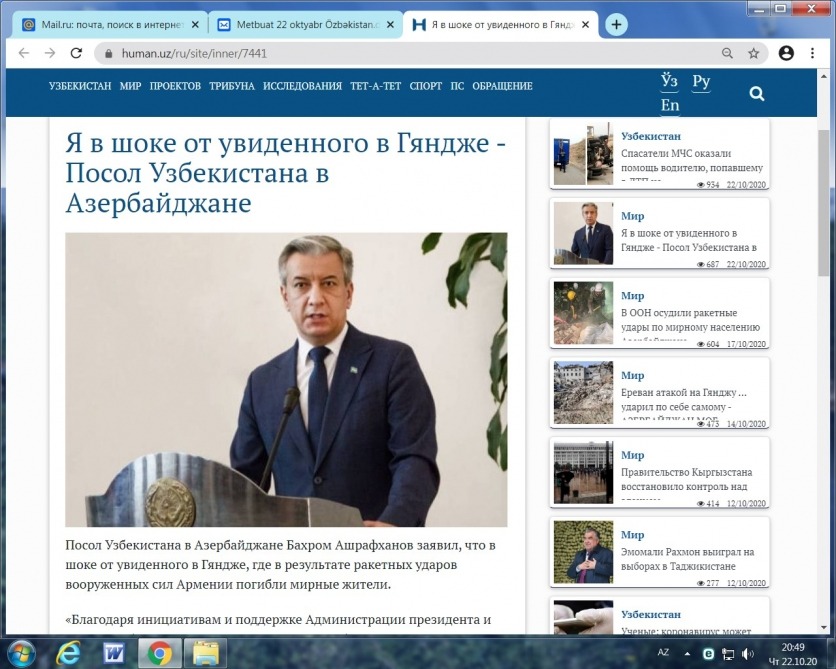Click the address bar showing human.uz URL
Screen dimensions: 836x669
point(400,53)
